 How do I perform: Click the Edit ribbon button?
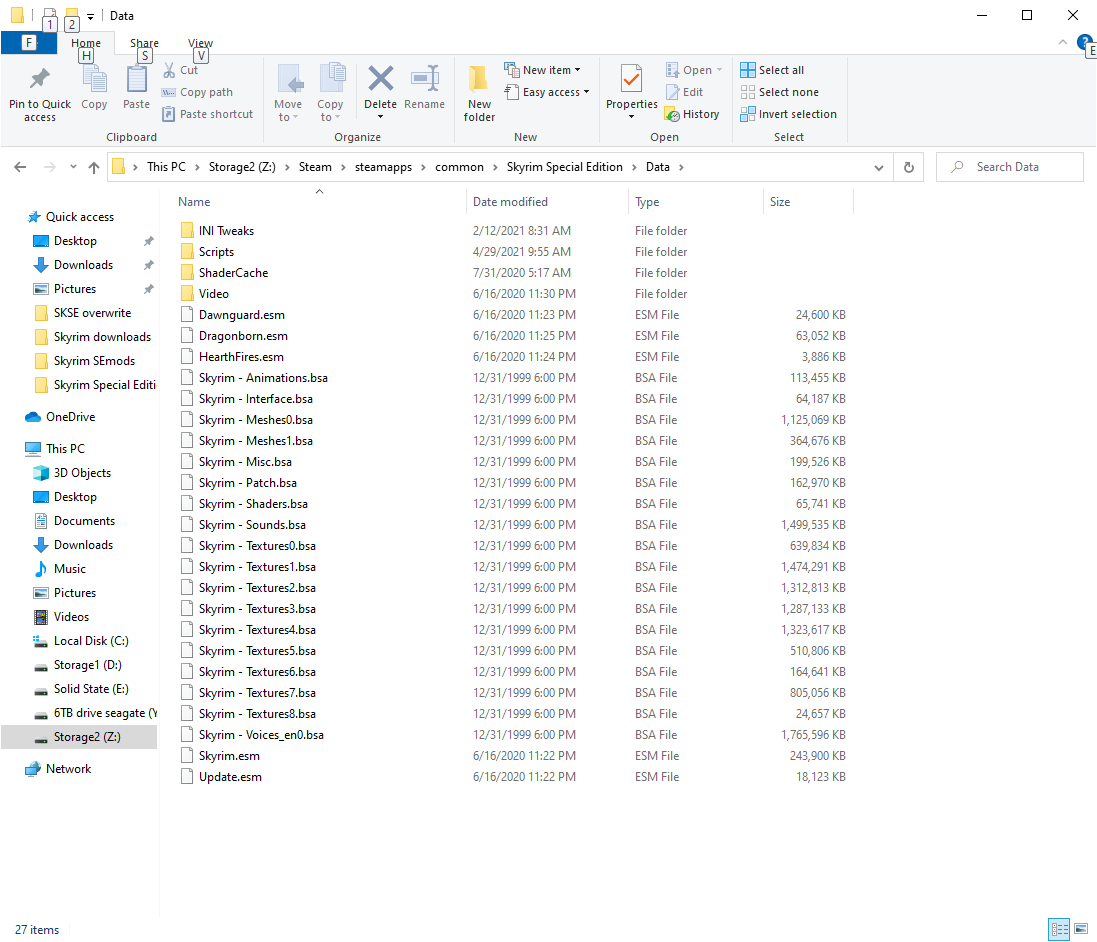coord(685,92)
